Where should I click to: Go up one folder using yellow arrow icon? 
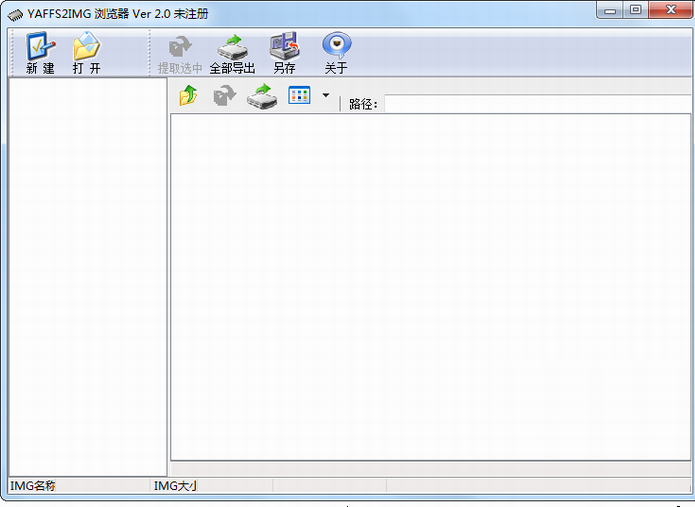(x=188, y=96)
